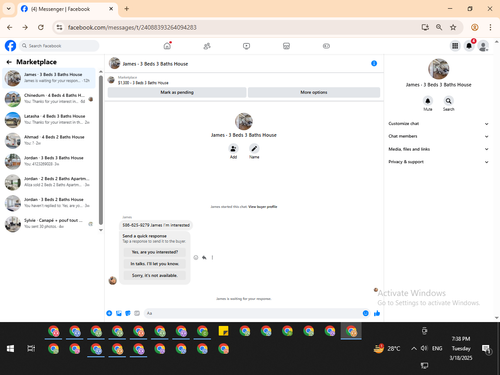The image size is (500, 375).
Task: Open the Friends icon in top navigation
Action: coord(207,46)
